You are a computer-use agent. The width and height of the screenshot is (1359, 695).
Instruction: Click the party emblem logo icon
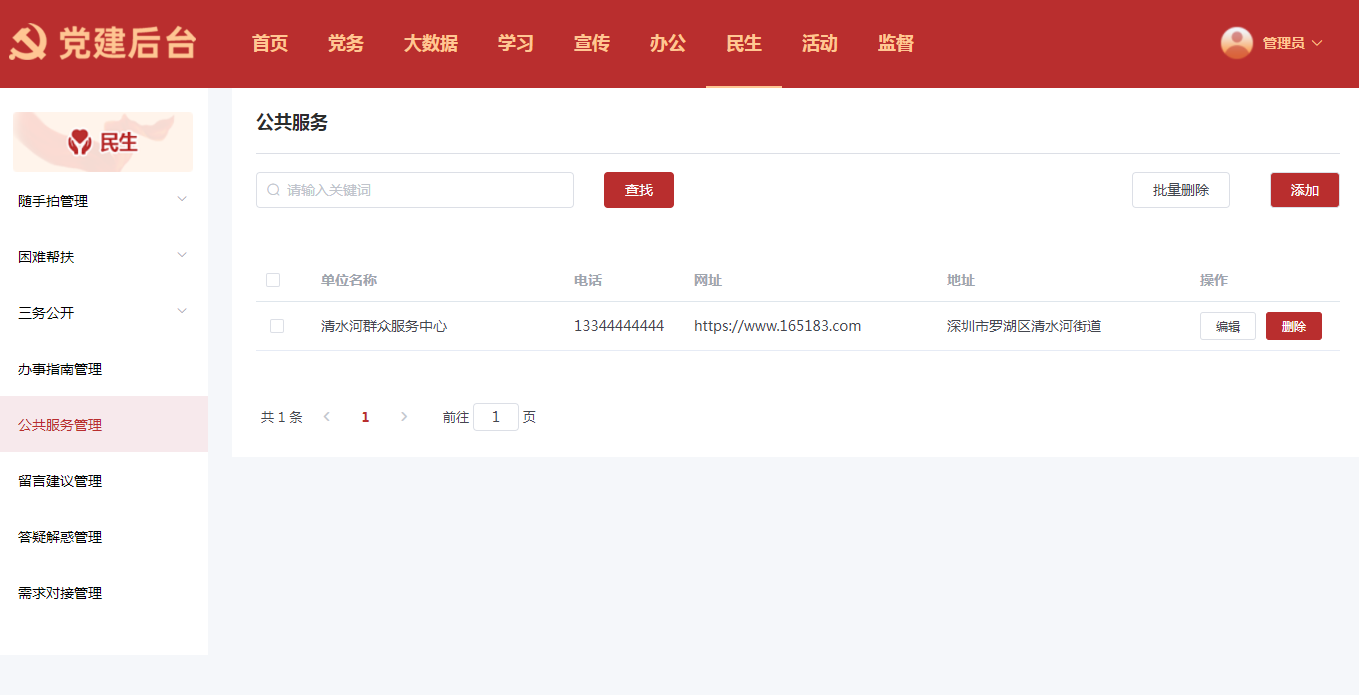[x=28, y=44]
